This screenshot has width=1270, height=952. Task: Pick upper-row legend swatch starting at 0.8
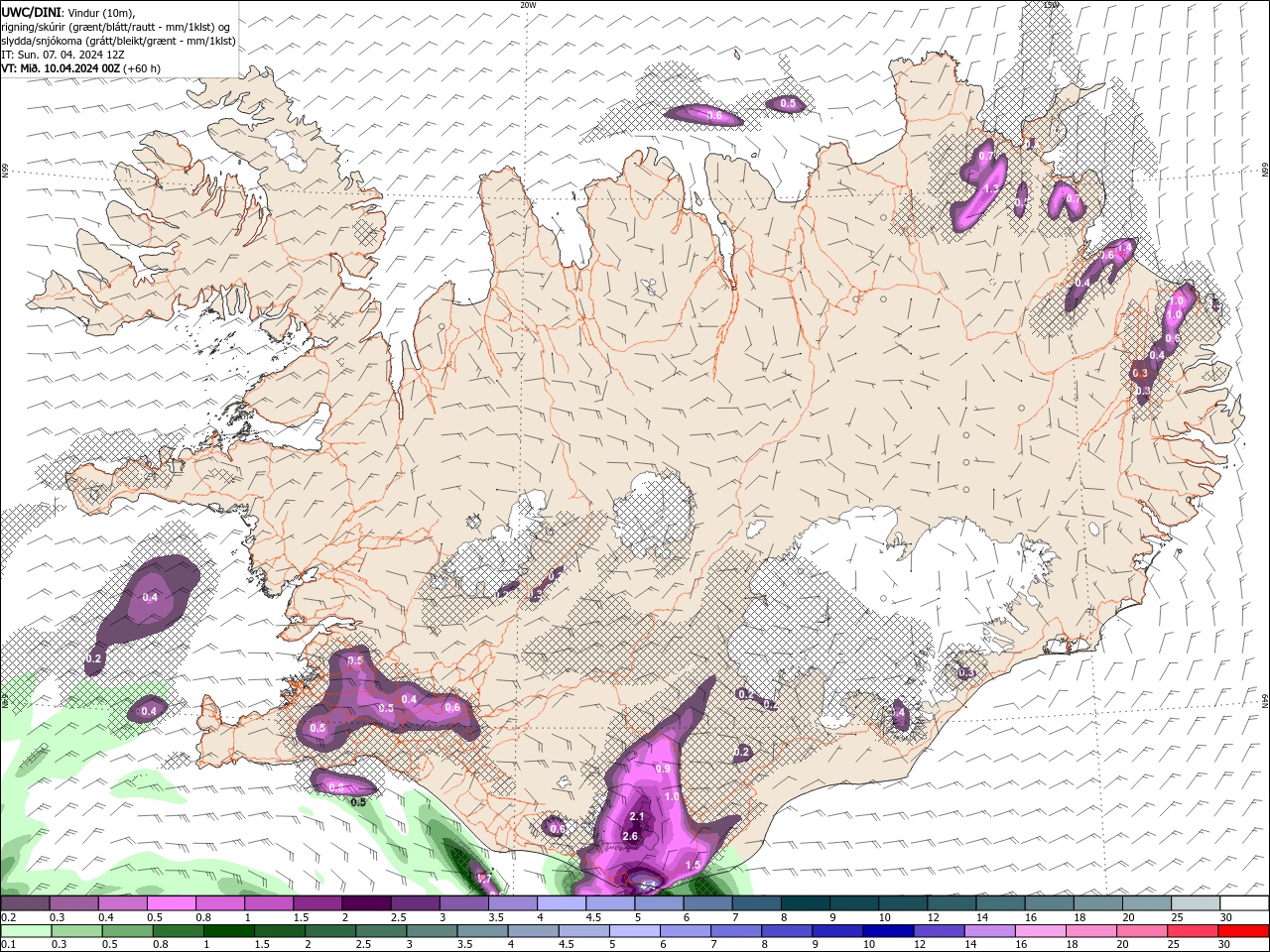tap(221, 903)
